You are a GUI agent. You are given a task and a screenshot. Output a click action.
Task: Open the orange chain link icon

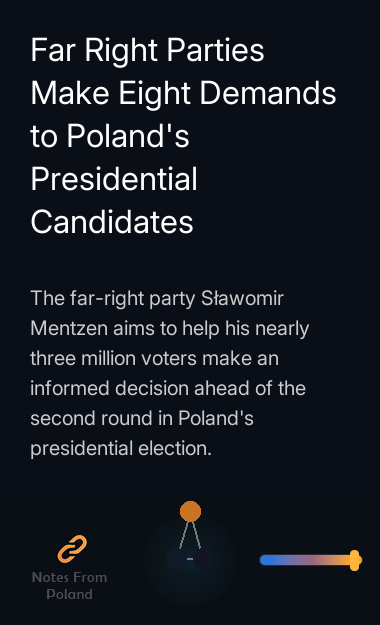coord(72,549)
